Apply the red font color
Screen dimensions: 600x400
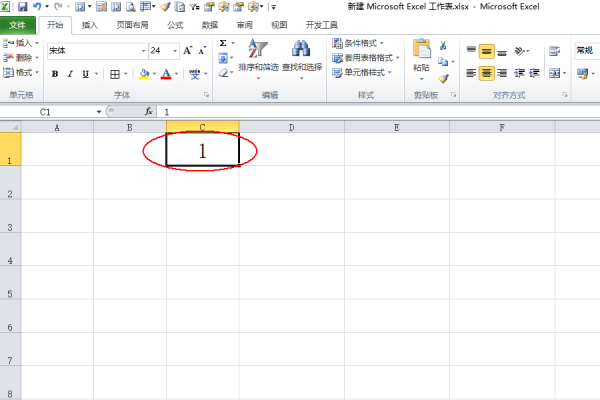pyautogui.click(x=166, y=74)
